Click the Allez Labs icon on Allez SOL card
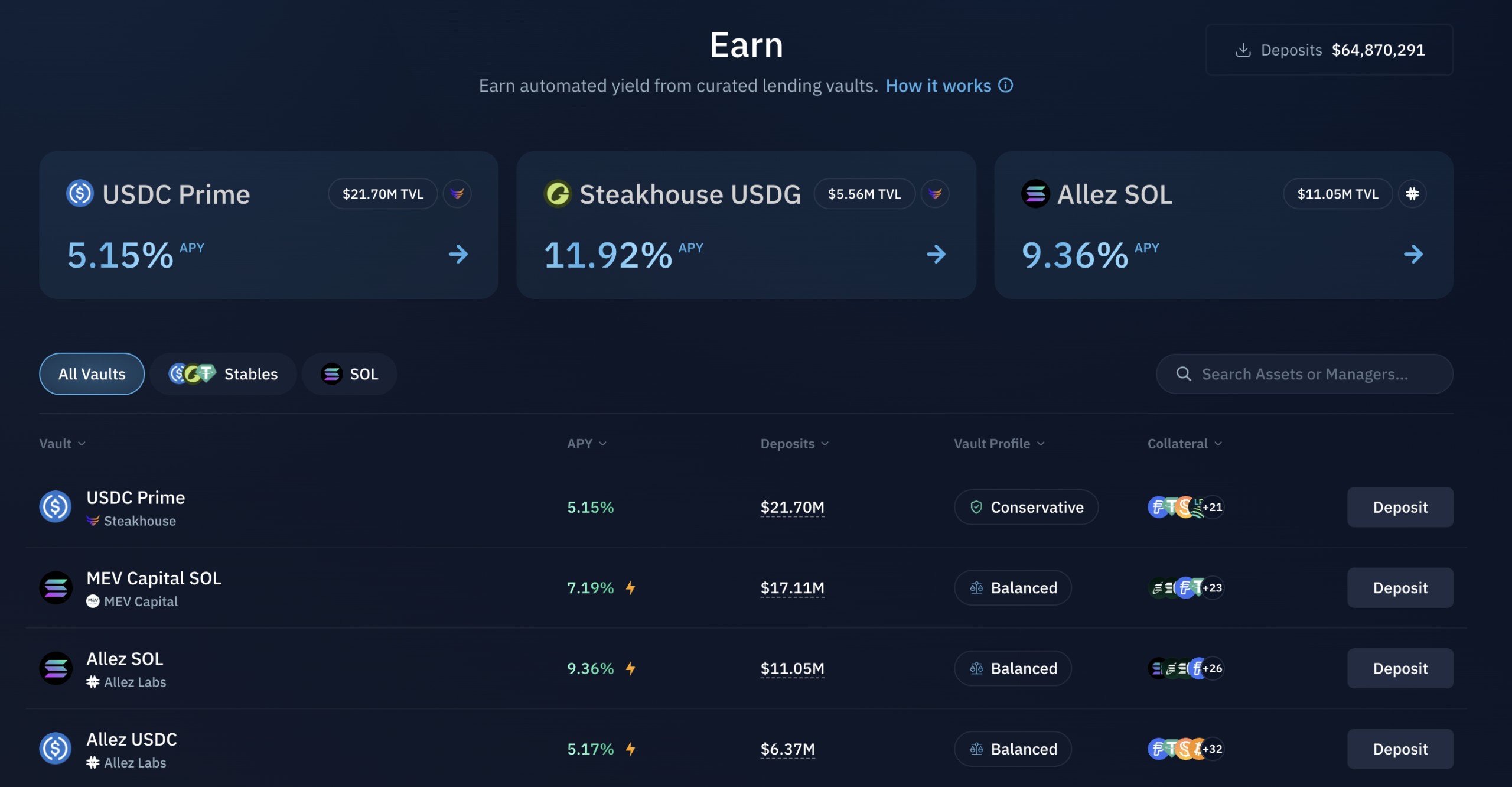Image resolution: width=1512 pixels, height=787 pixels. click(1412, 194)
